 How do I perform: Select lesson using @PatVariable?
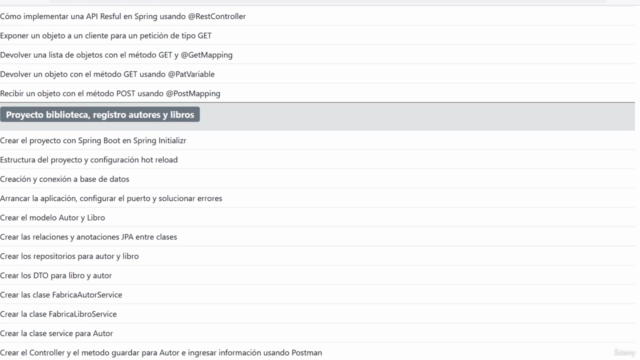107,74
